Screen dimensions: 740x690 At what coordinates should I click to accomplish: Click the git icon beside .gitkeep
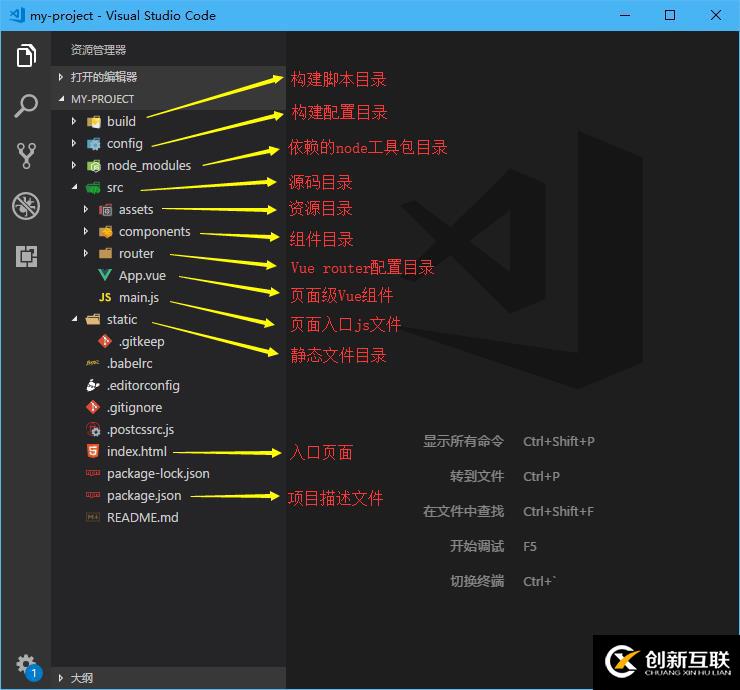pos(105,341)
